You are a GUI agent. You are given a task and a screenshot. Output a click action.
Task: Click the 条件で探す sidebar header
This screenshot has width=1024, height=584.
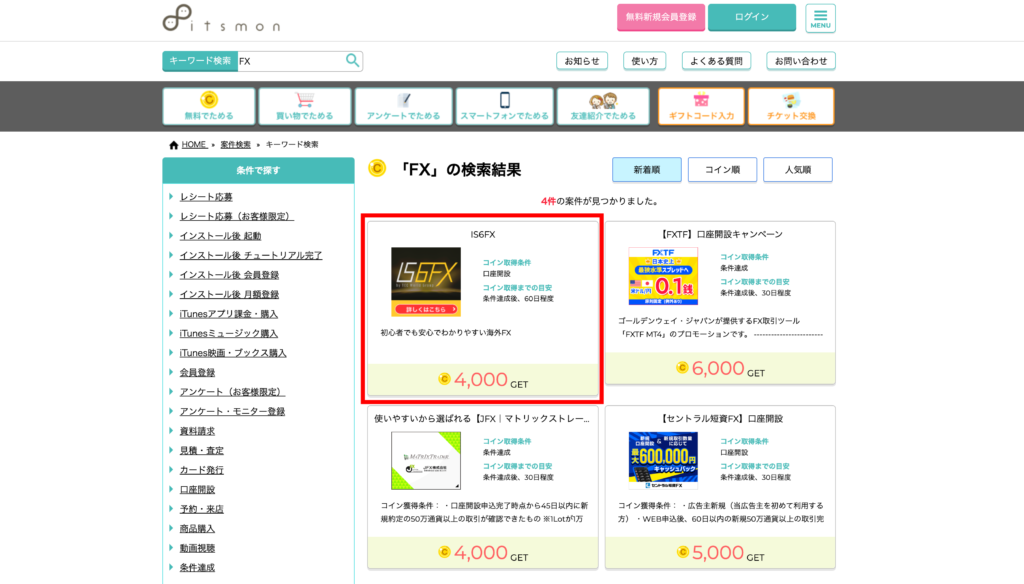pyautogui.click(x=259, y=170)
